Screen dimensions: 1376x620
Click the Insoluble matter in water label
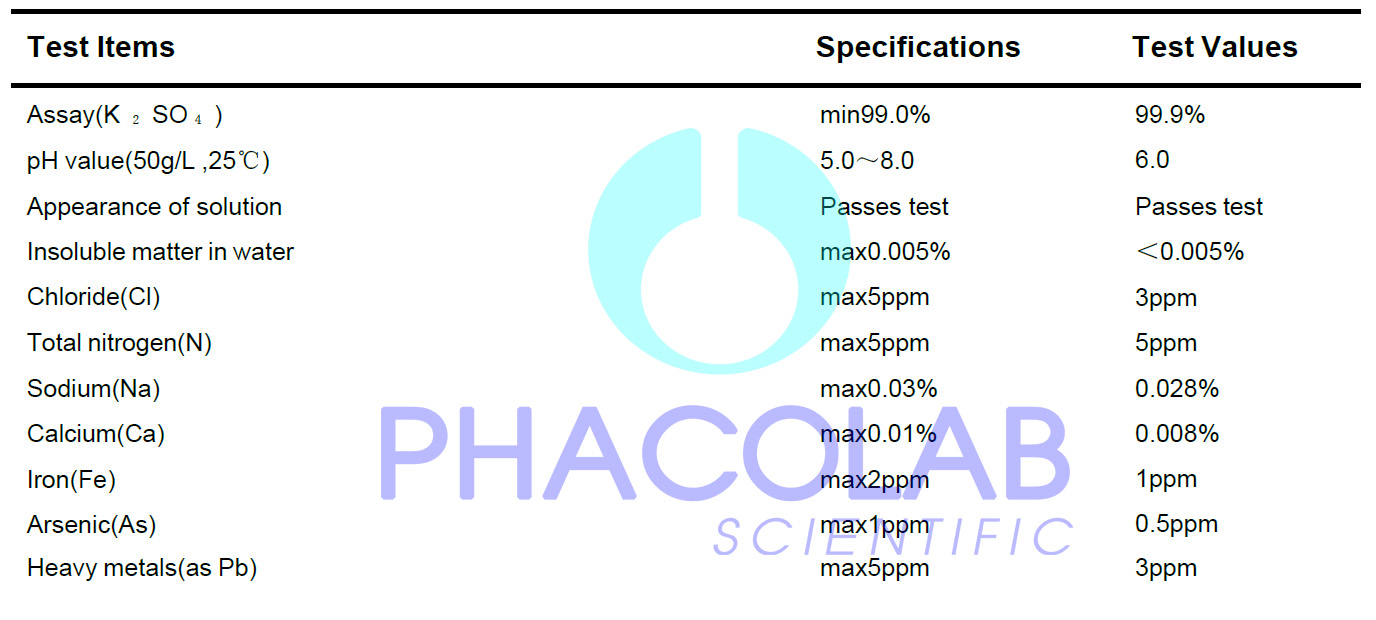click(160, 252)
